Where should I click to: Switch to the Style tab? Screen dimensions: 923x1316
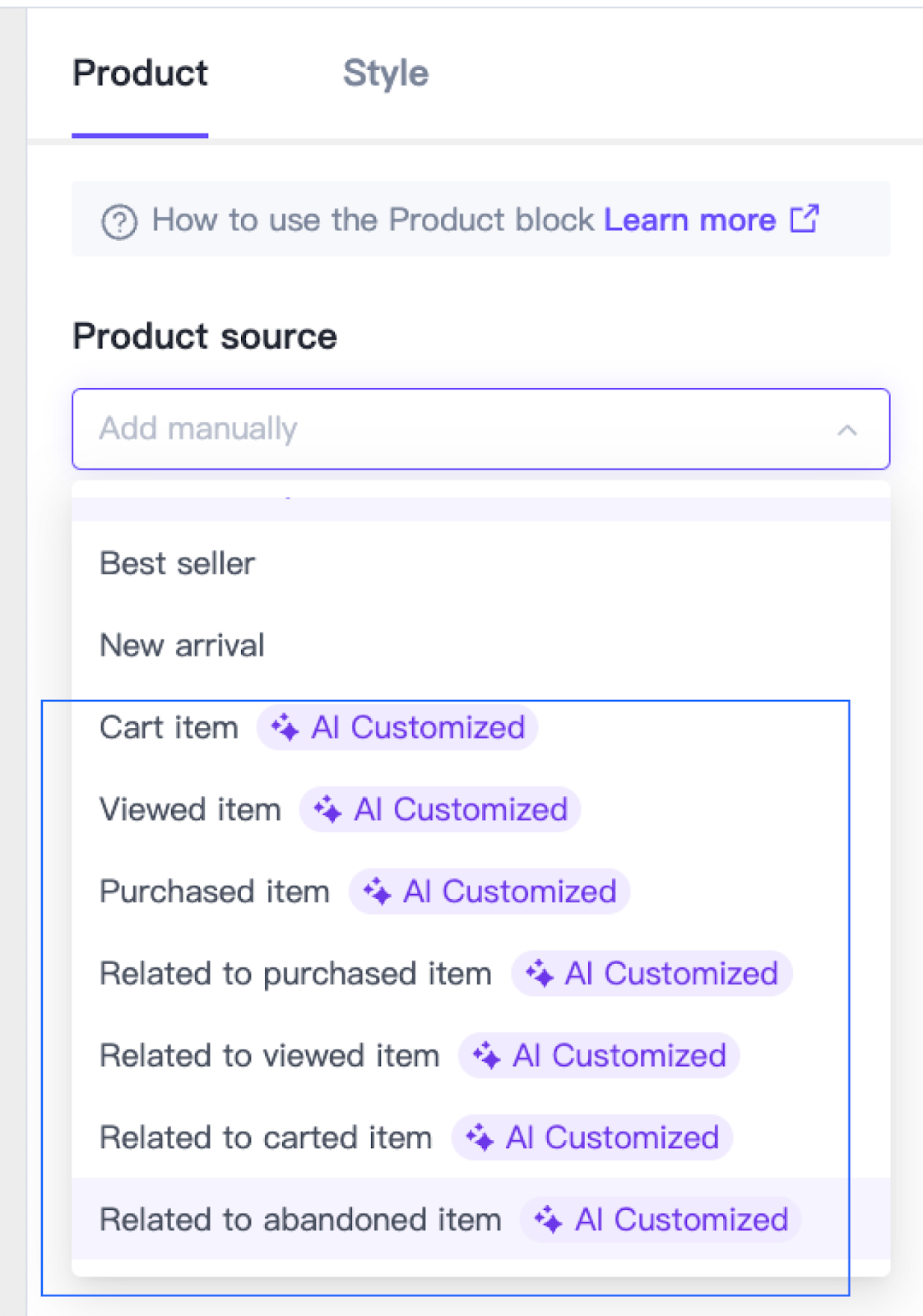[x=386, y=74]
